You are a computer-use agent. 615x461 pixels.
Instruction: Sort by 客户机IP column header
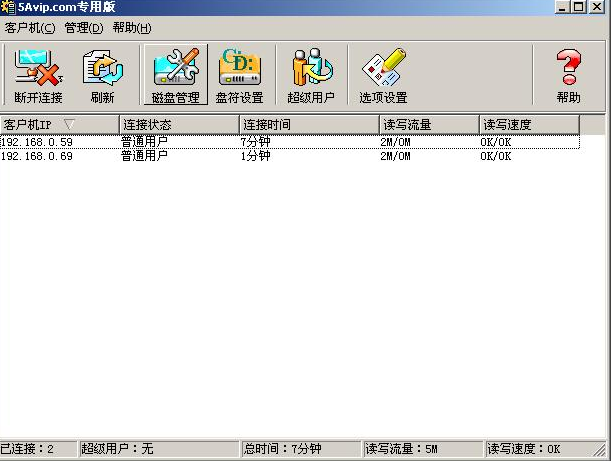59,125
